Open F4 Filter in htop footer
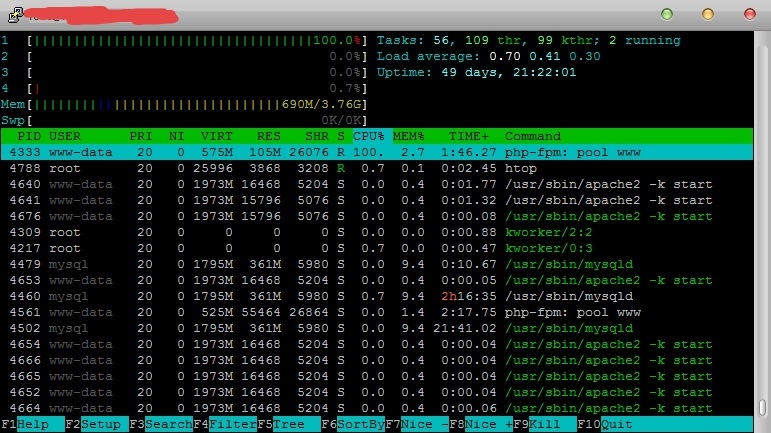Screen dimensions: 771x433 tap(225, 424)
